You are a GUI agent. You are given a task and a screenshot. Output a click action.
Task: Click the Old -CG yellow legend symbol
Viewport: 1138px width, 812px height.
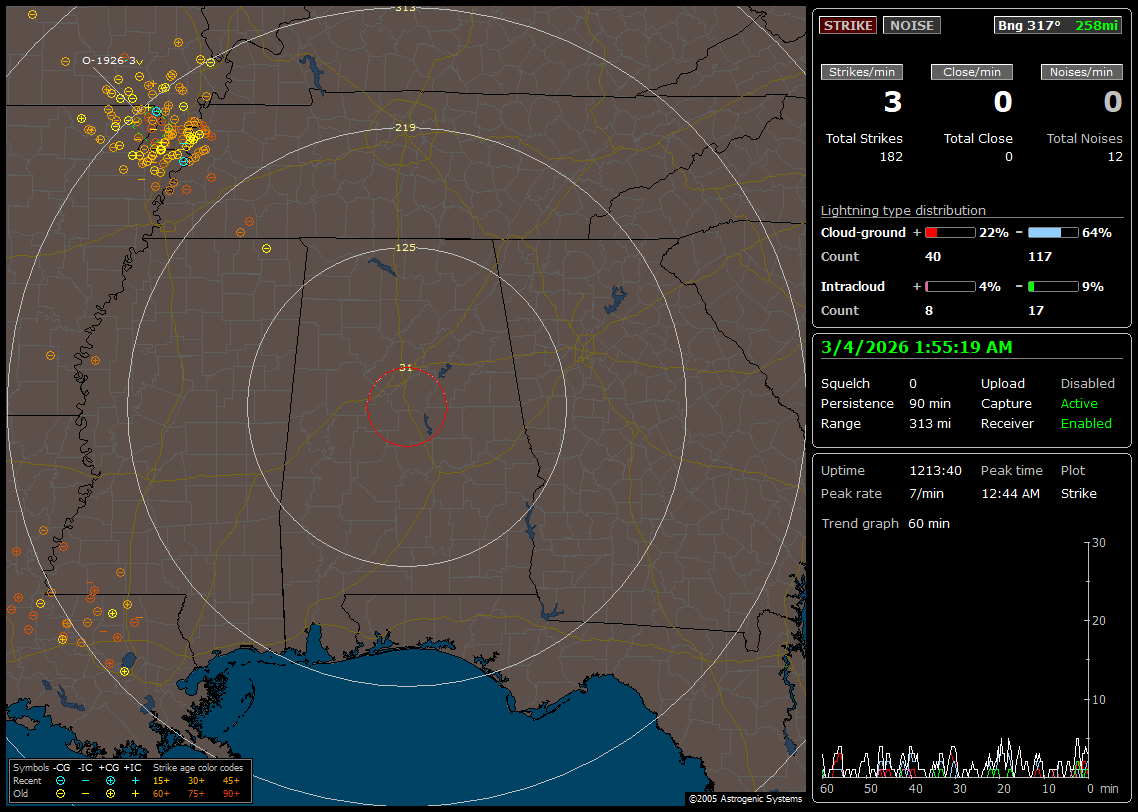60,793
